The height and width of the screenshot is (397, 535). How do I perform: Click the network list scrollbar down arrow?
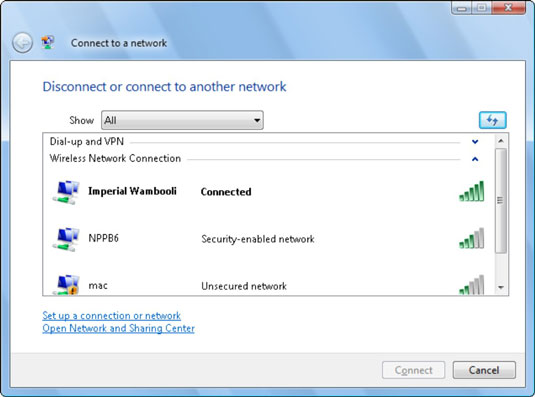pos(501,288)
